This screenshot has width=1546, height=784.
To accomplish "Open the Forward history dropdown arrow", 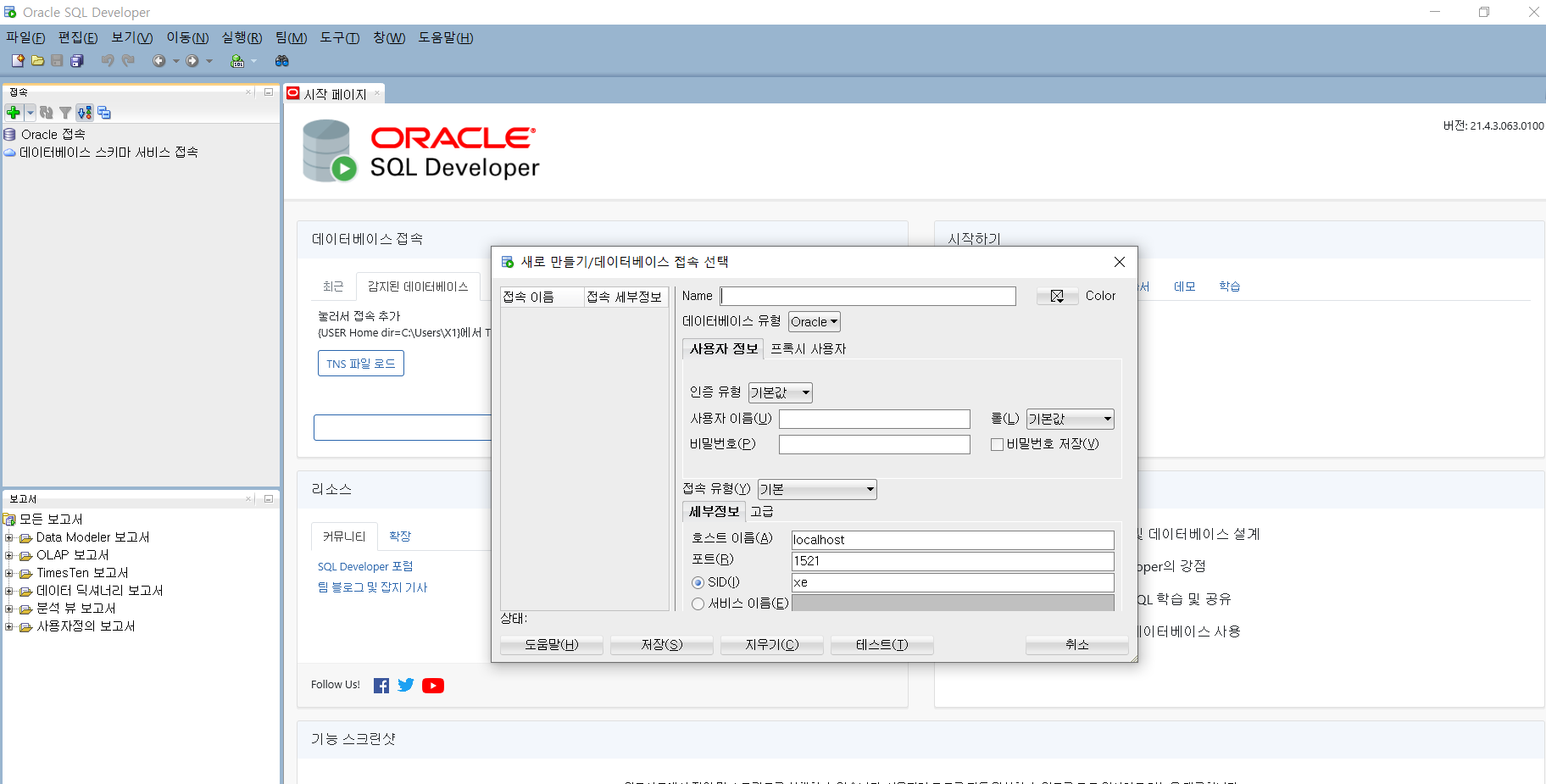I will click(209, 61).
